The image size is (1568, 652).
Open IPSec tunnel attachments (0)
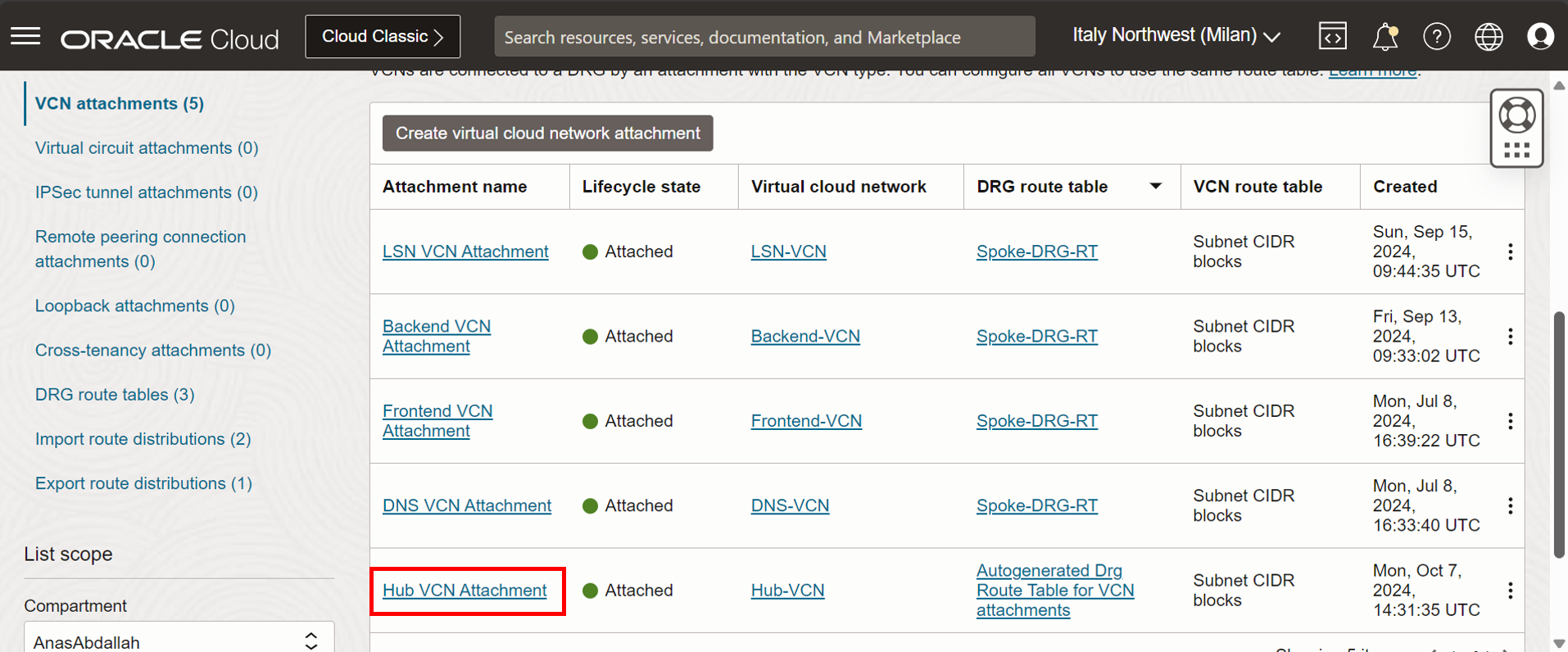(x=147, y=192)
